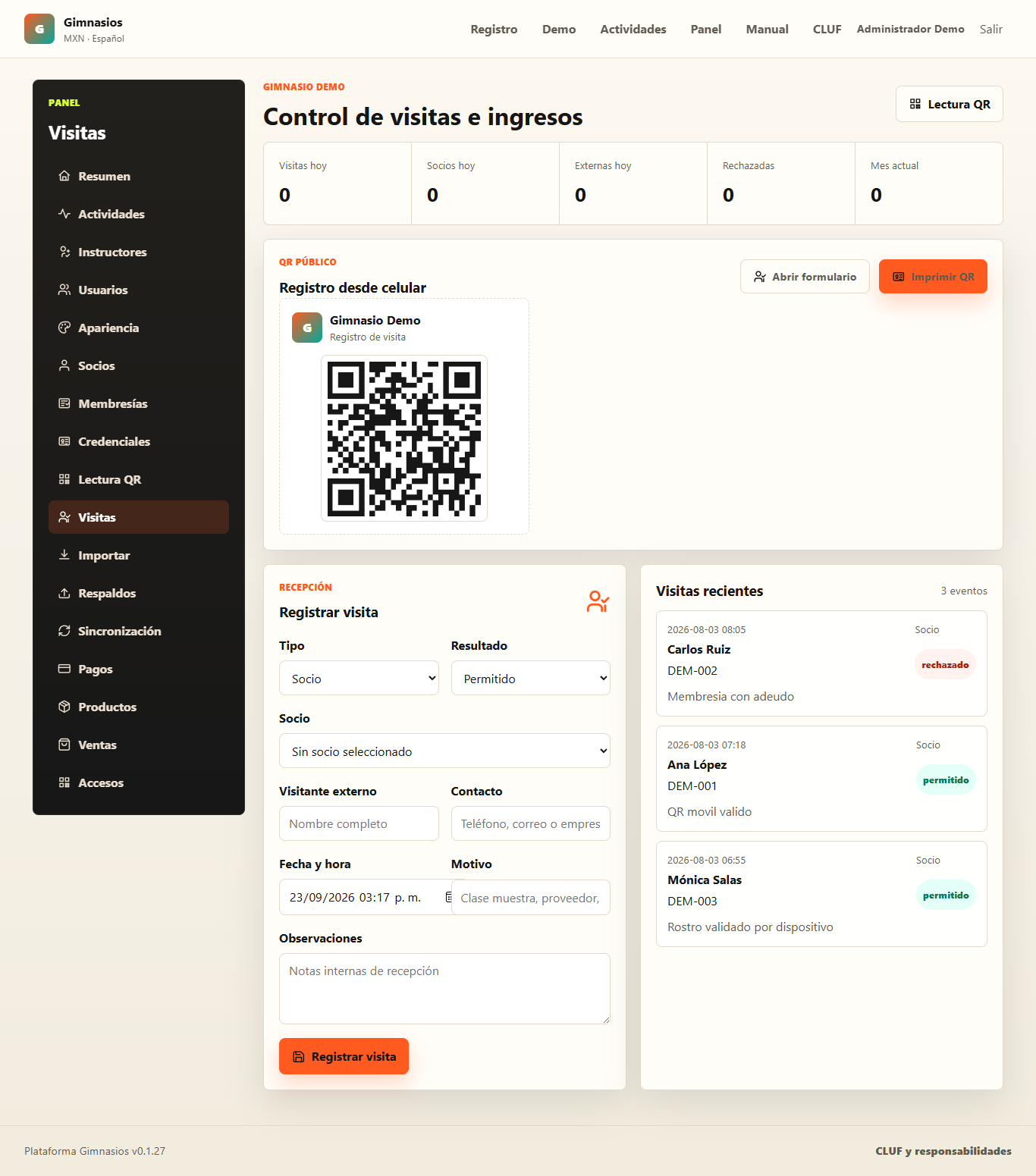The width and height of the screenshot is (1036, 1176).
Task: Open the calendar picker icon in Fecha y hora
Action: click(x=448, y=897)
